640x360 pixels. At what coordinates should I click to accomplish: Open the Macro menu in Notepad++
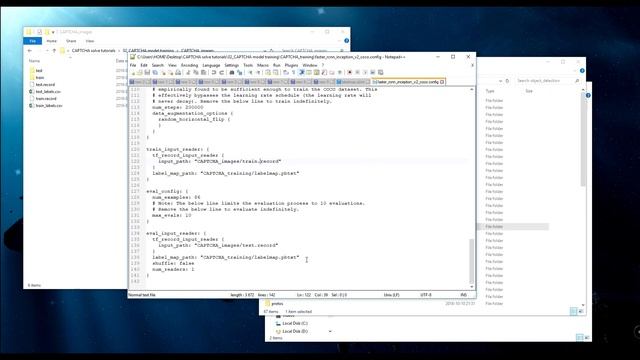(263, 65)
